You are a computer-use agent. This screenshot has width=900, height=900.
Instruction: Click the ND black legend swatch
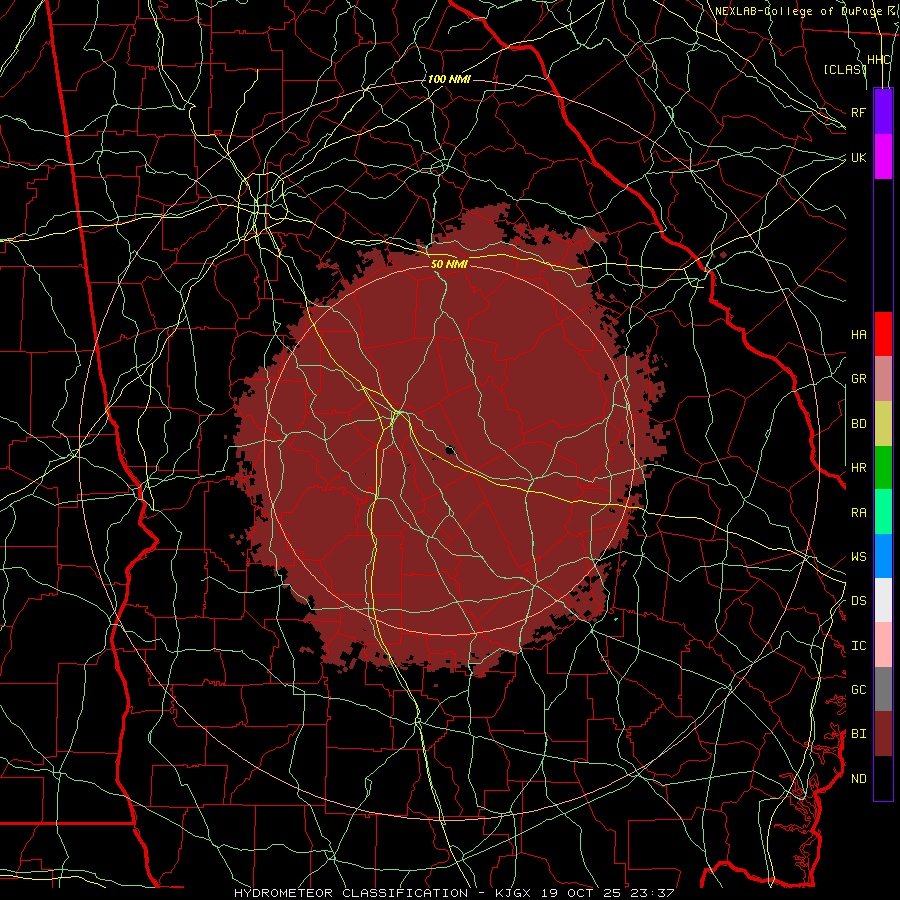coord(883,778)
